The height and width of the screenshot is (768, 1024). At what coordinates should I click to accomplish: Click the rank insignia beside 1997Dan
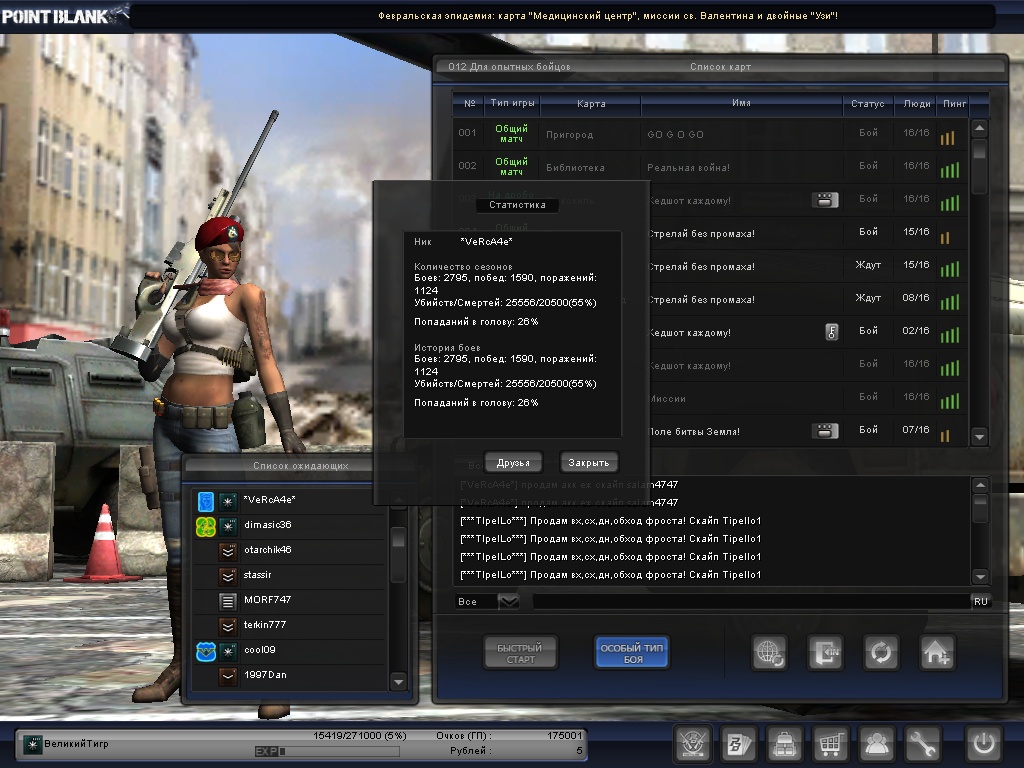pos(227,676)
